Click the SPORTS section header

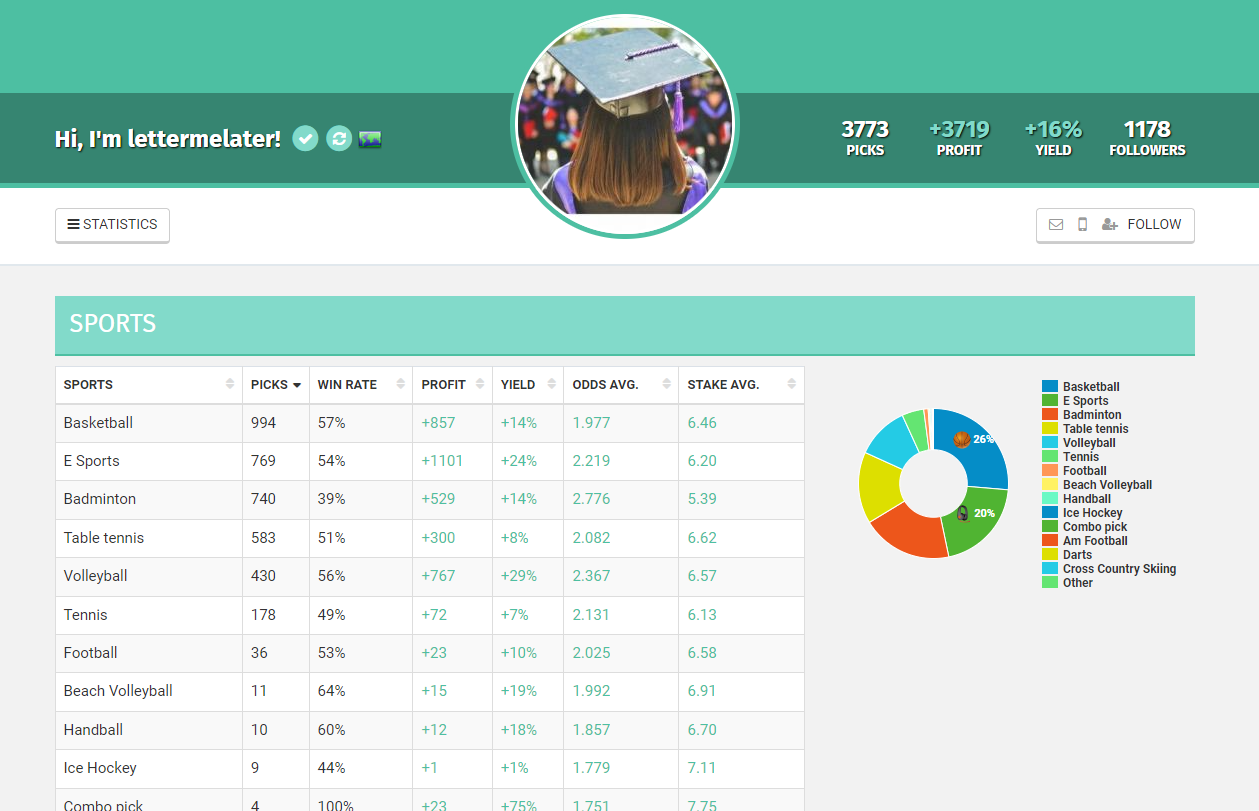point(625,325)
